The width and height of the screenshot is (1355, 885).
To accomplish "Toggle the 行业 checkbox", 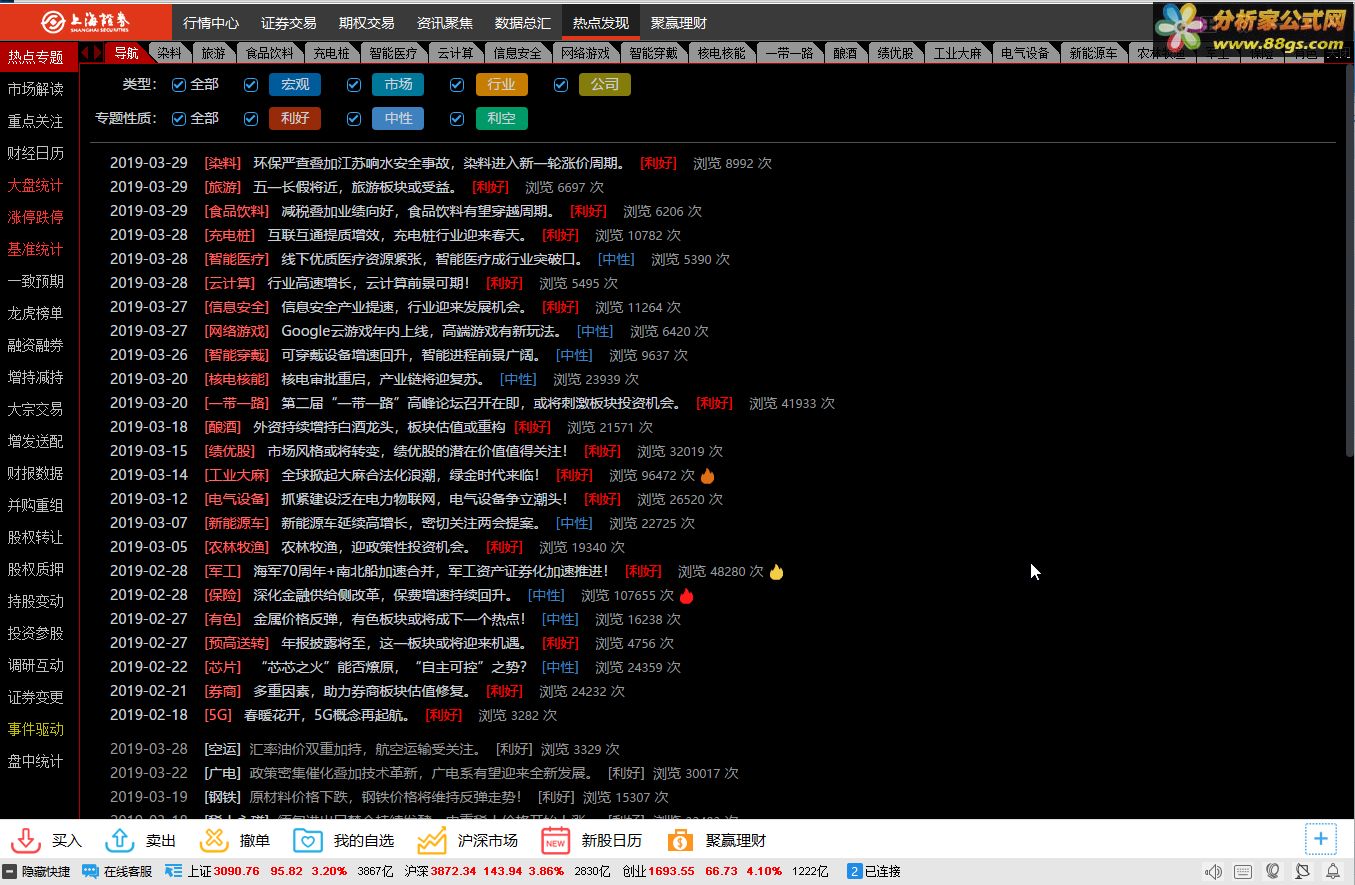I will 457,86.
